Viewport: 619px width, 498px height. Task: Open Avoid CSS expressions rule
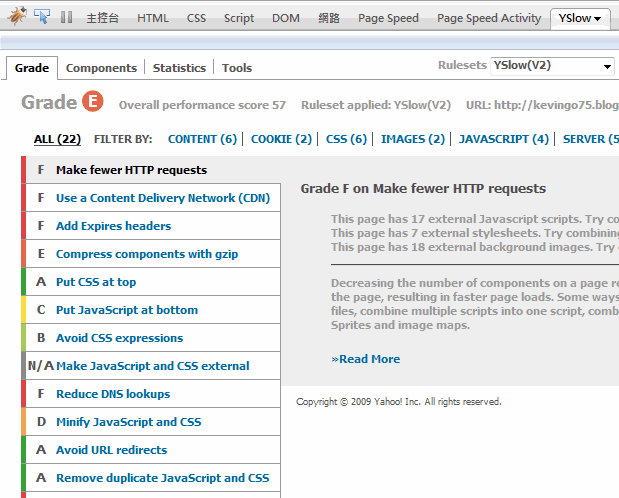[153, 338]
